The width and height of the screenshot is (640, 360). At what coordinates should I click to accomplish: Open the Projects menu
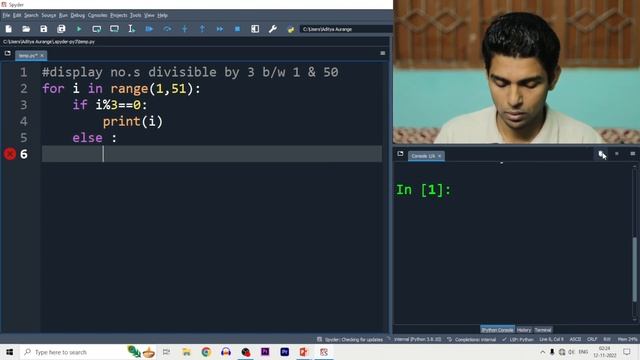119,15
